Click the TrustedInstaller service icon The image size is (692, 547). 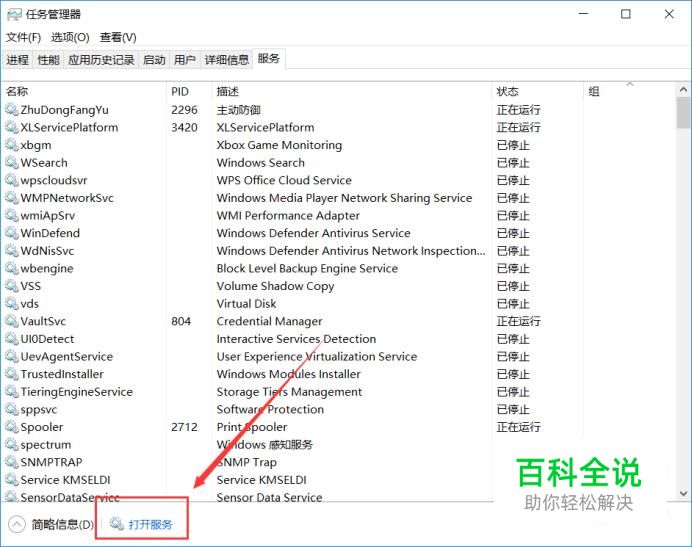pos(11,374)
